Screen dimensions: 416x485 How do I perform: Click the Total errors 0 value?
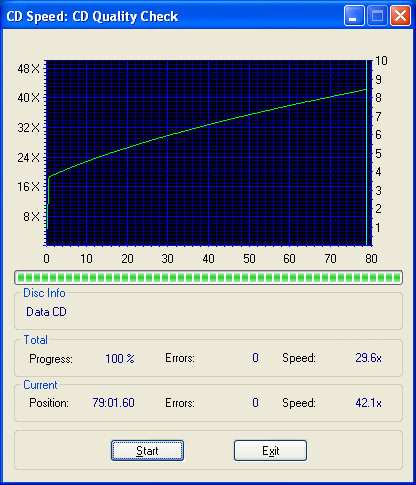(255, 358)
